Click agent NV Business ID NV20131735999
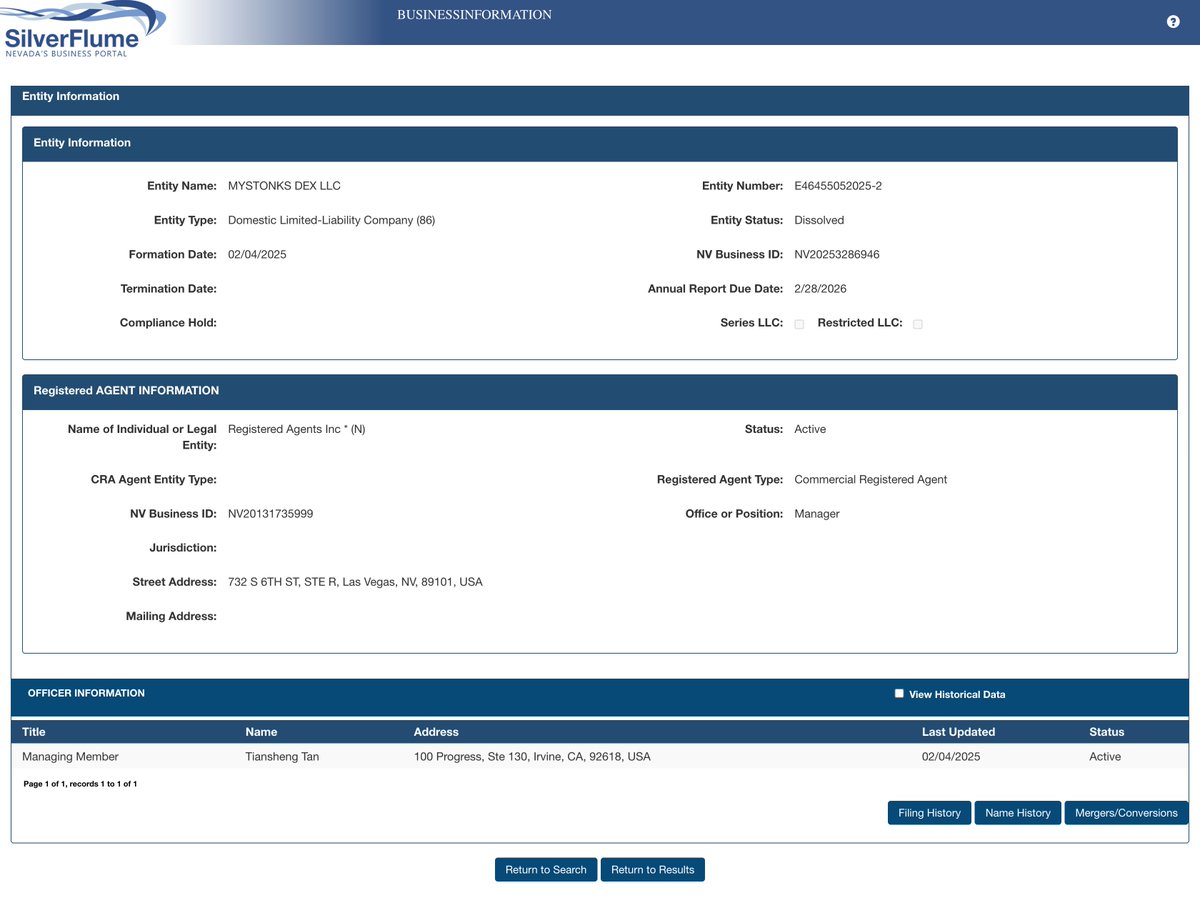Image resolution: width=1200 pixels, height=923 pixels. (x=270, y=514)
